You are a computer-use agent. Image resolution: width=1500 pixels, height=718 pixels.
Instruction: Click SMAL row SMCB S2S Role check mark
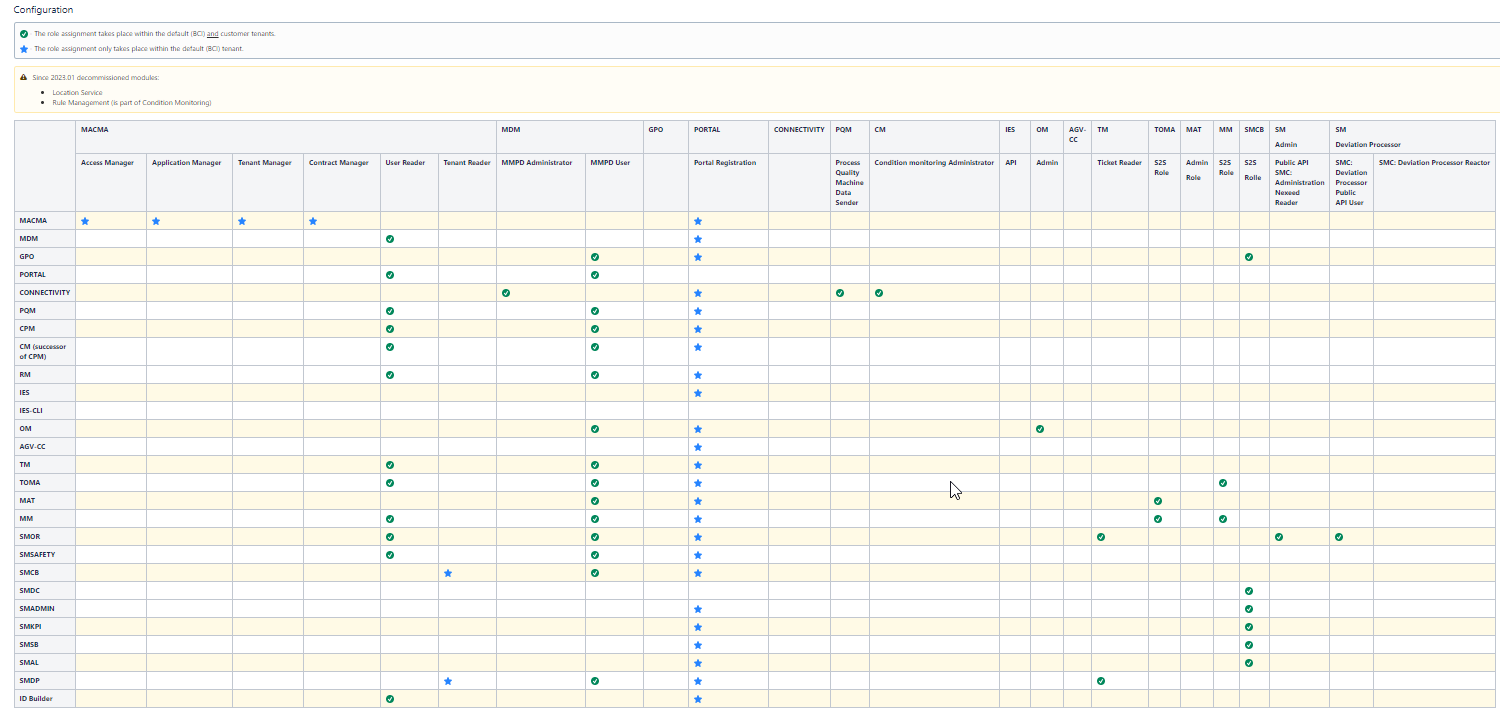(x=1249, y=663)
